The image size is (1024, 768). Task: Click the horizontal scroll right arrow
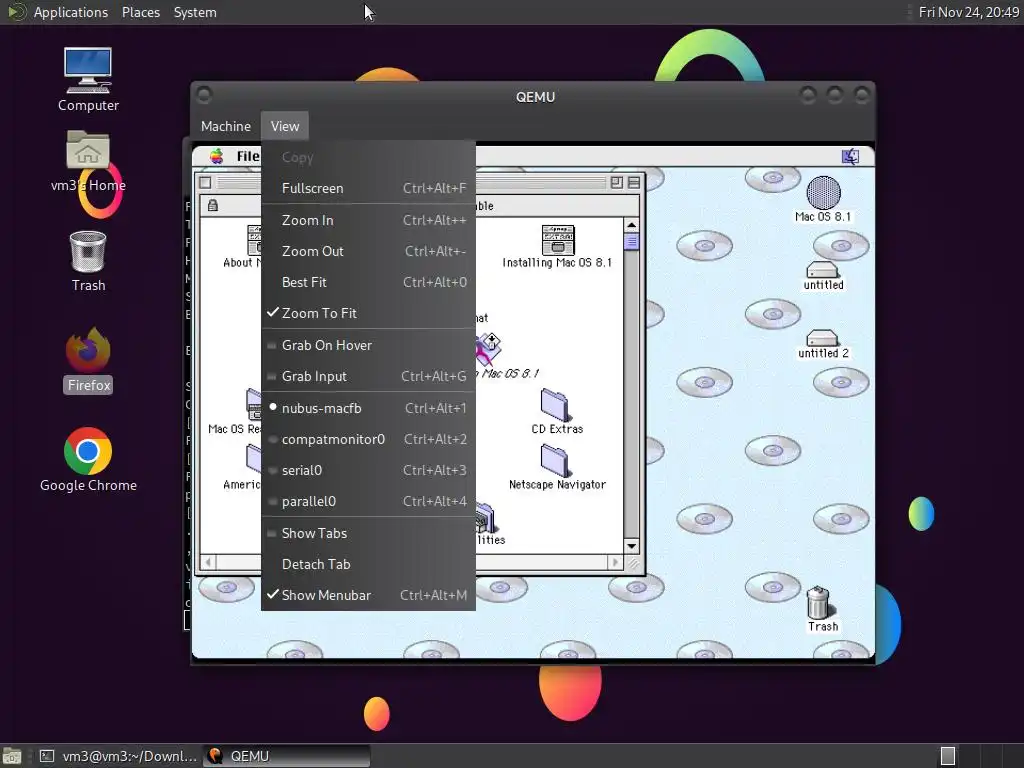[615, 562]
